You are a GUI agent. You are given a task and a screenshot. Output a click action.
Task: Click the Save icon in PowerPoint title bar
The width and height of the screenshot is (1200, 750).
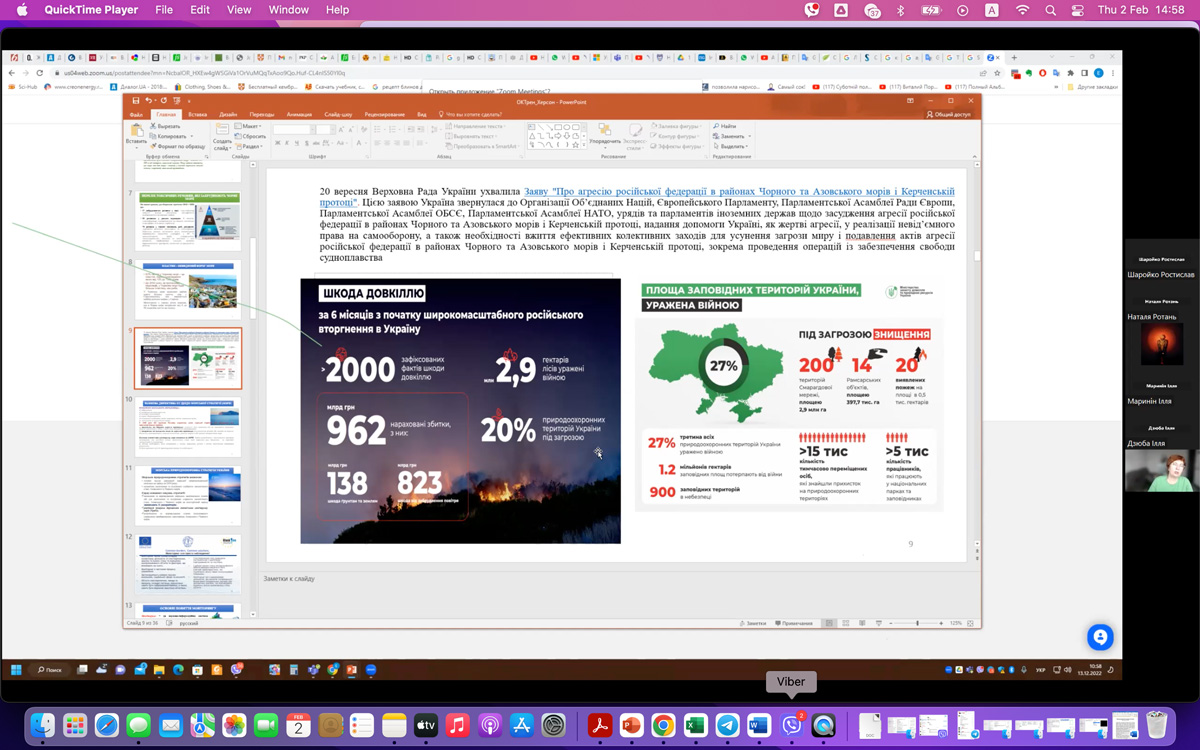click(136, 101)
